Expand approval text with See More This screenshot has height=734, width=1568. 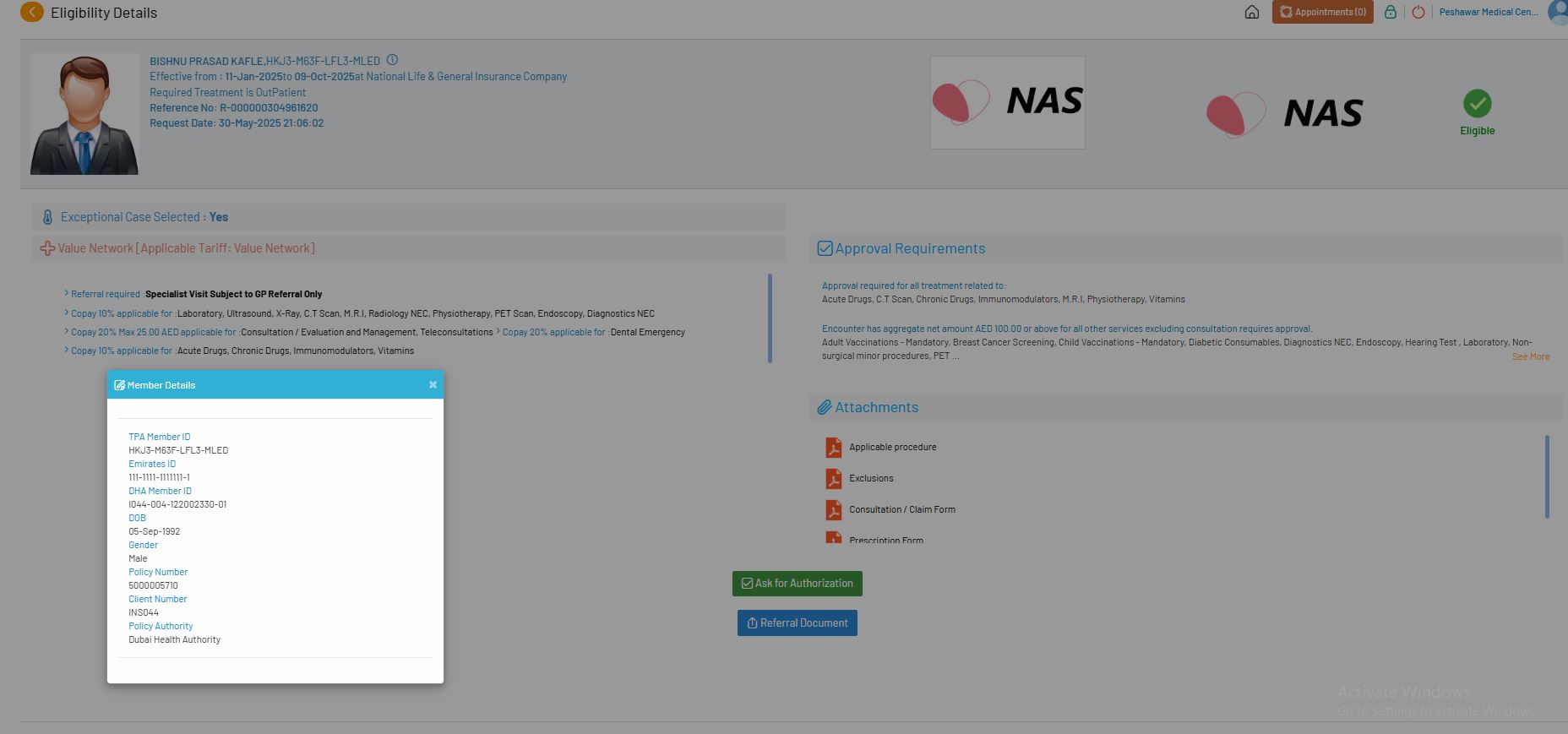tap(1531, 356)
